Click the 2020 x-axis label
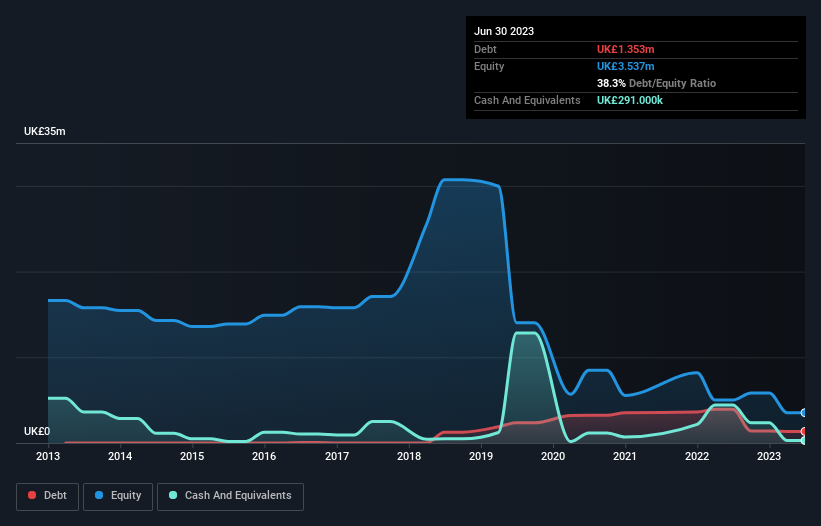Image resolution: width=821 pixels, height=526 pixels. (553, 456)
